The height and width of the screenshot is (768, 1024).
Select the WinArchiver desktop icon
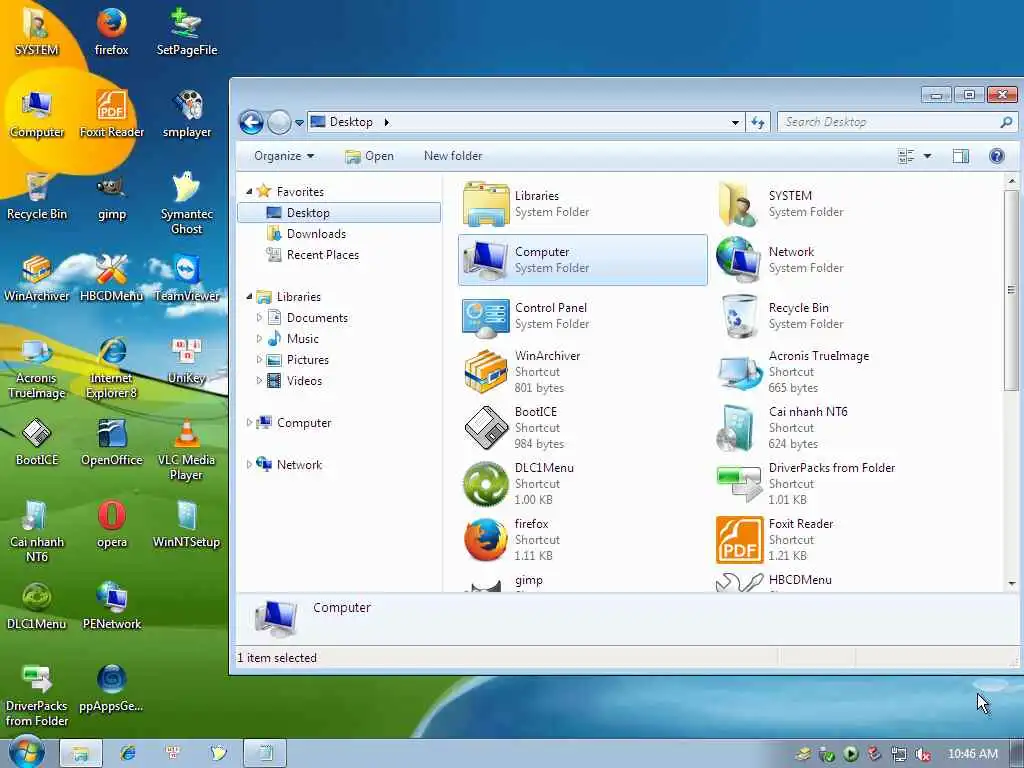tap(37, 278)
